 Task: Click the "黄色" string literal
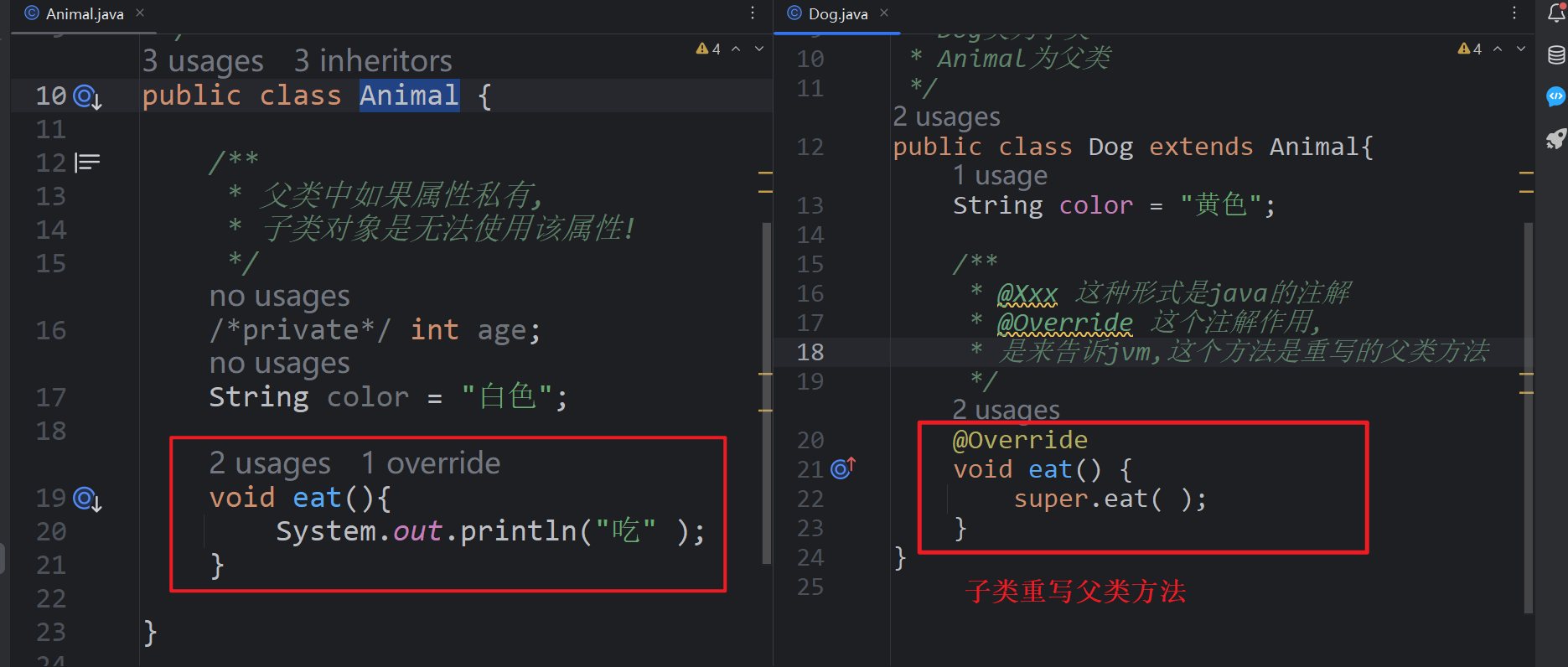(x=1221, y=205)
